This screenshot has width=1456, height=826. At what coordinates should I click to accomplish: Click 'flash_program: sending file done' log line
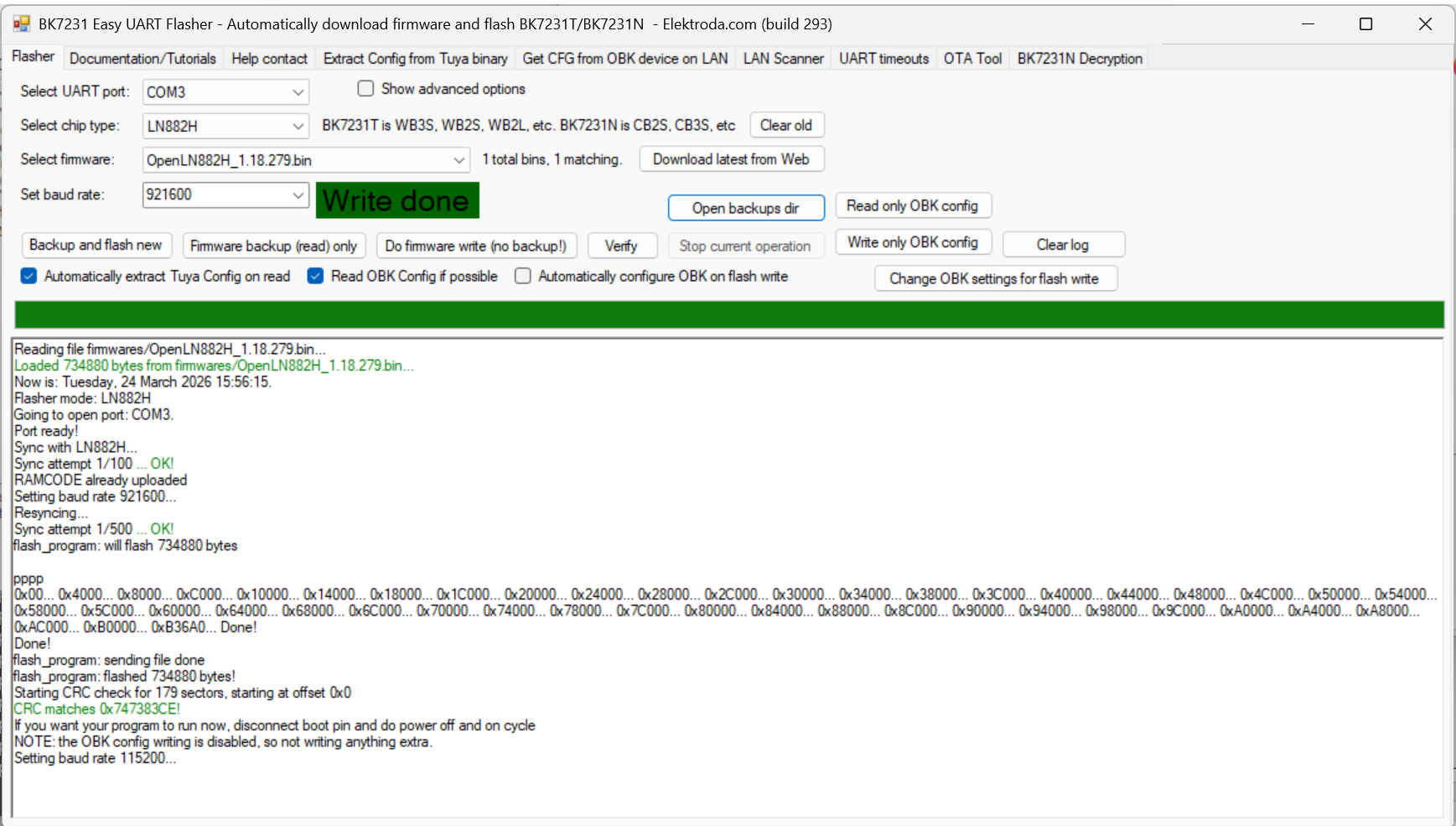[x=109, y=660]
